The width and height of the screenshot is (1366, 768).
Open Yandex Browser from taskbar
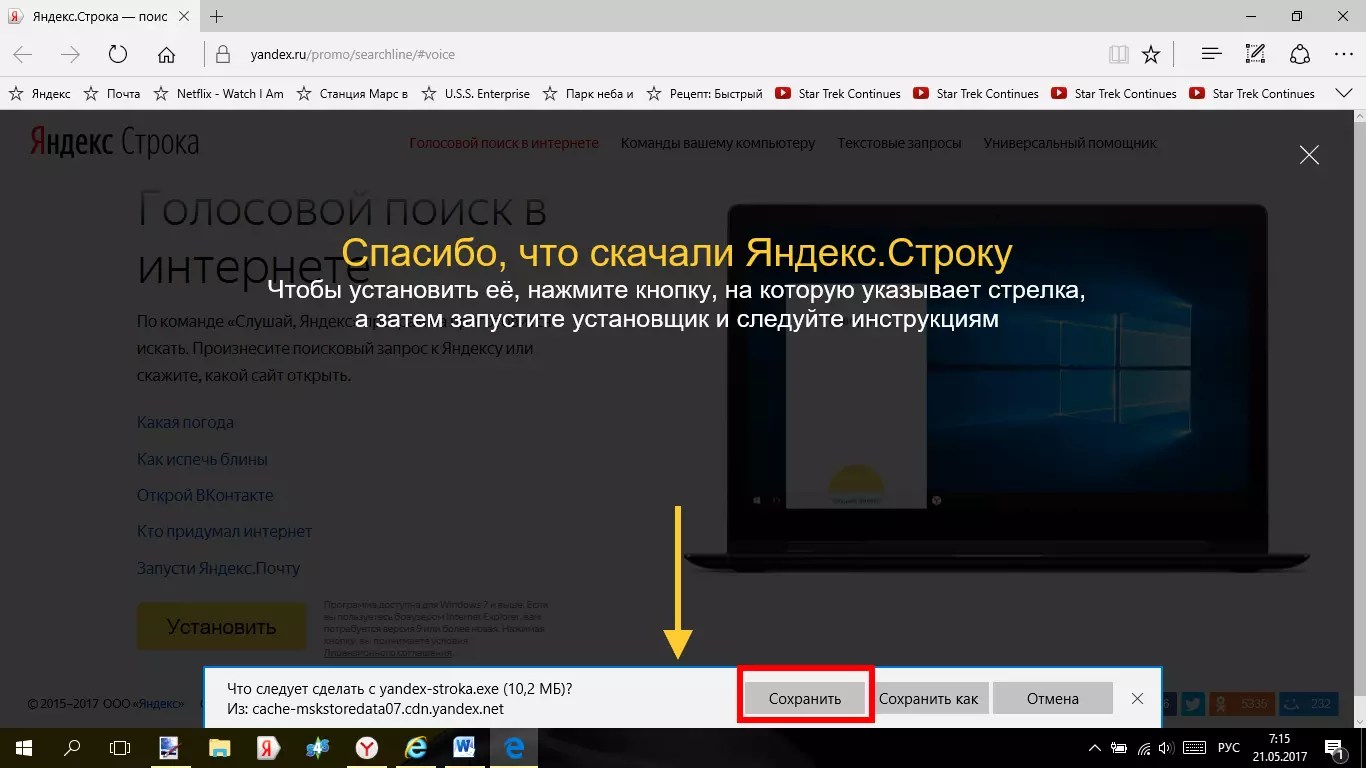point(367,748)
